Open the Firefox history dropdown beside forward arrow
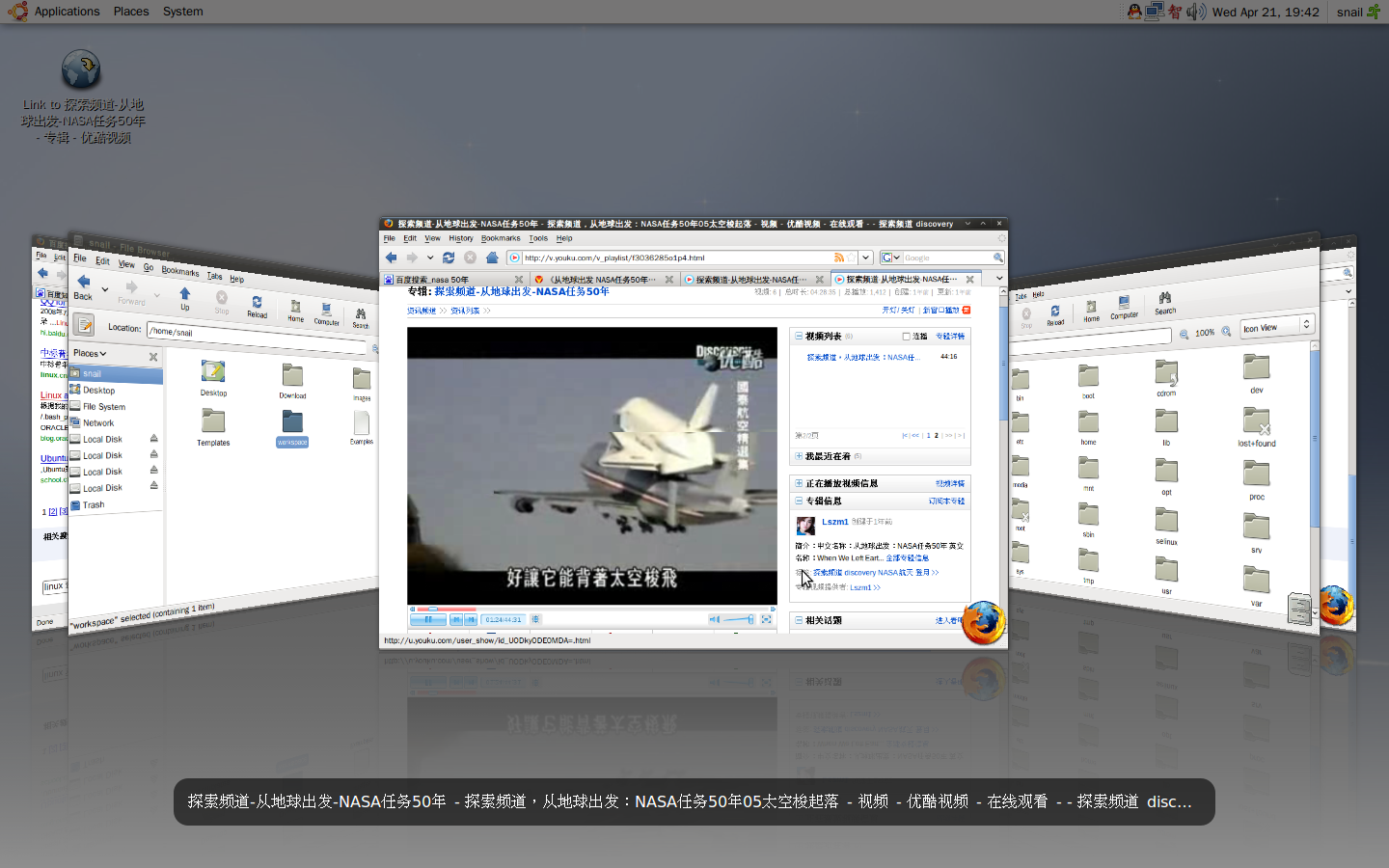1389x868 pixels. (430, 258)
